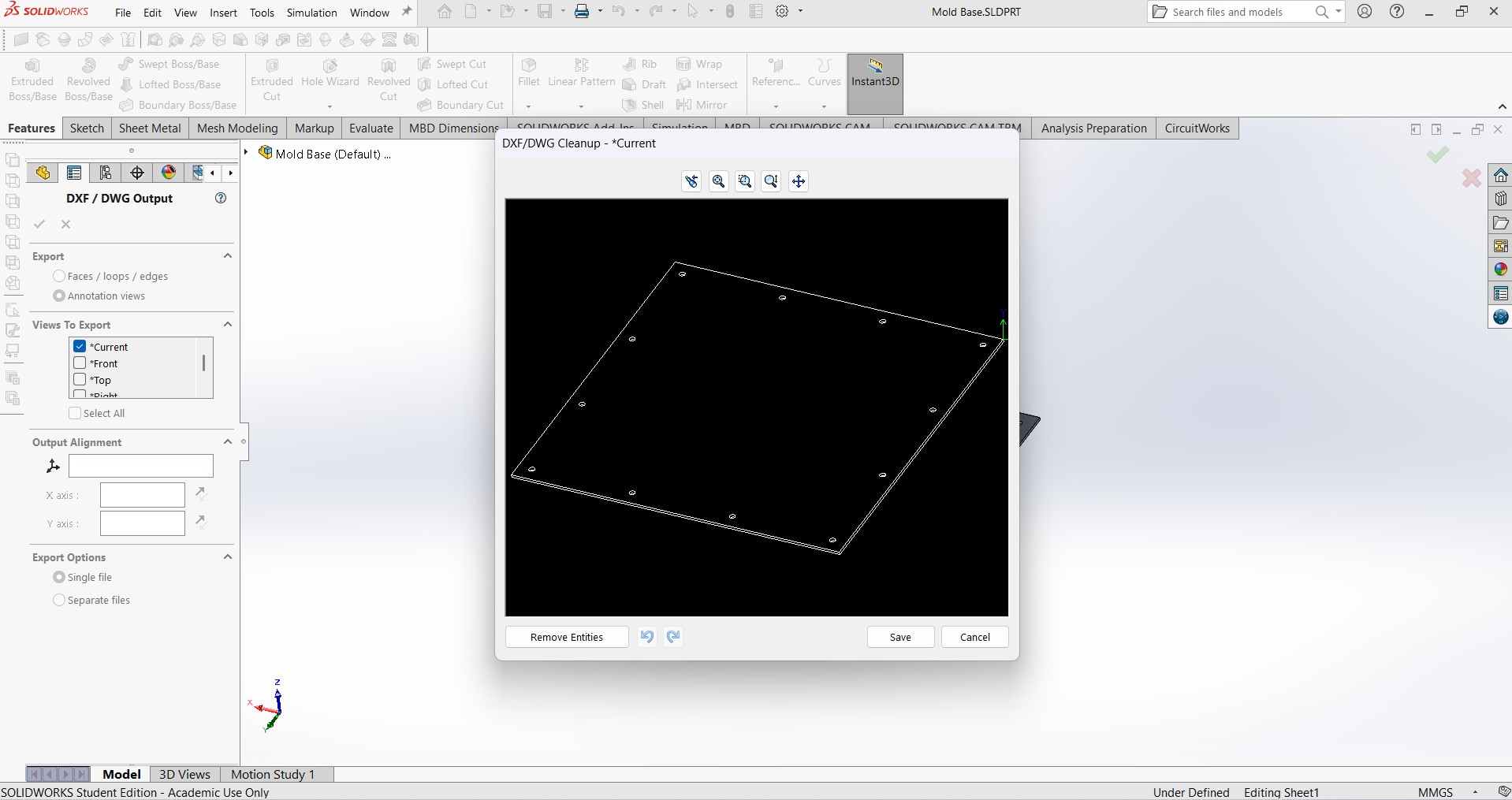Select Faces / loops / edges export option

coord(59,276)
